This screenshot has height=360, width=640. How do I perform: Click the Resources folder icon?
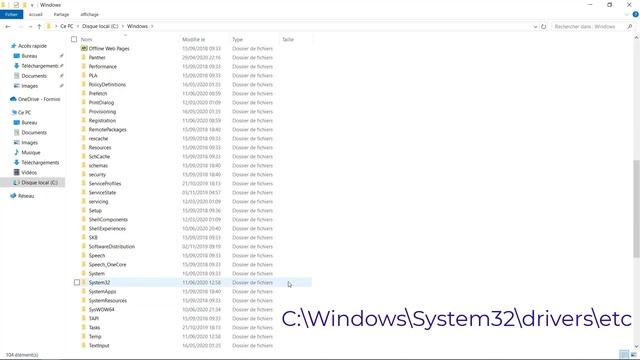pyautogui.click(x=84, y=147)
